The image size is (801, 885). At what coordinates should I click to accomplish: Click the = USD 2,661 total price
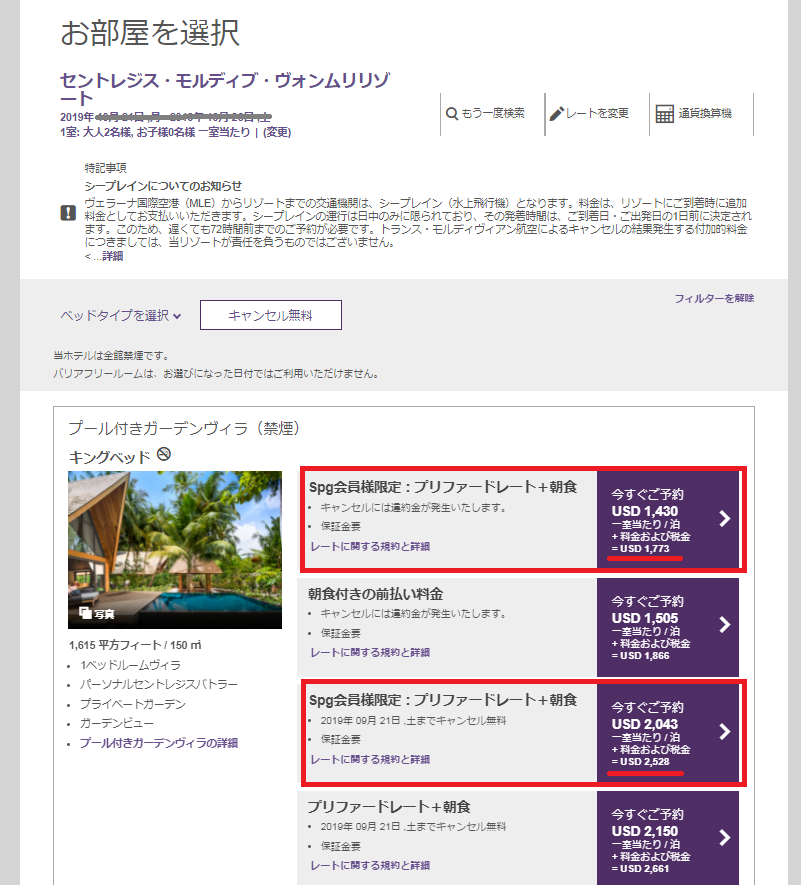[641, 869]
